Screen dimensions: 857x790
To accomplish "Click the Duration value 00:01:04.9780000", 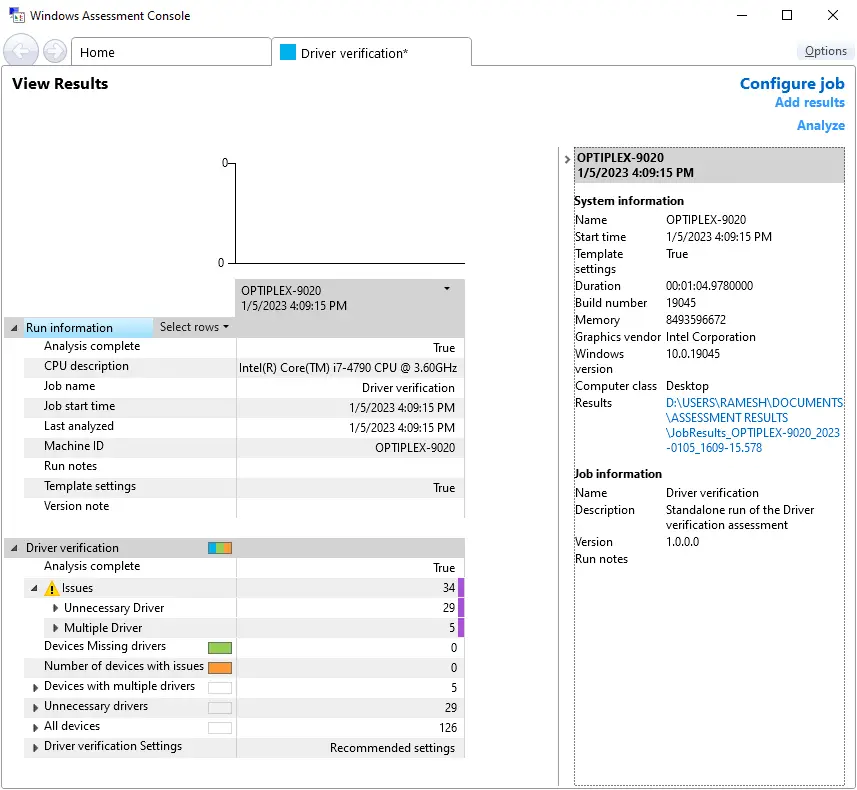I will pyautogui.click(x=709, y=286).
